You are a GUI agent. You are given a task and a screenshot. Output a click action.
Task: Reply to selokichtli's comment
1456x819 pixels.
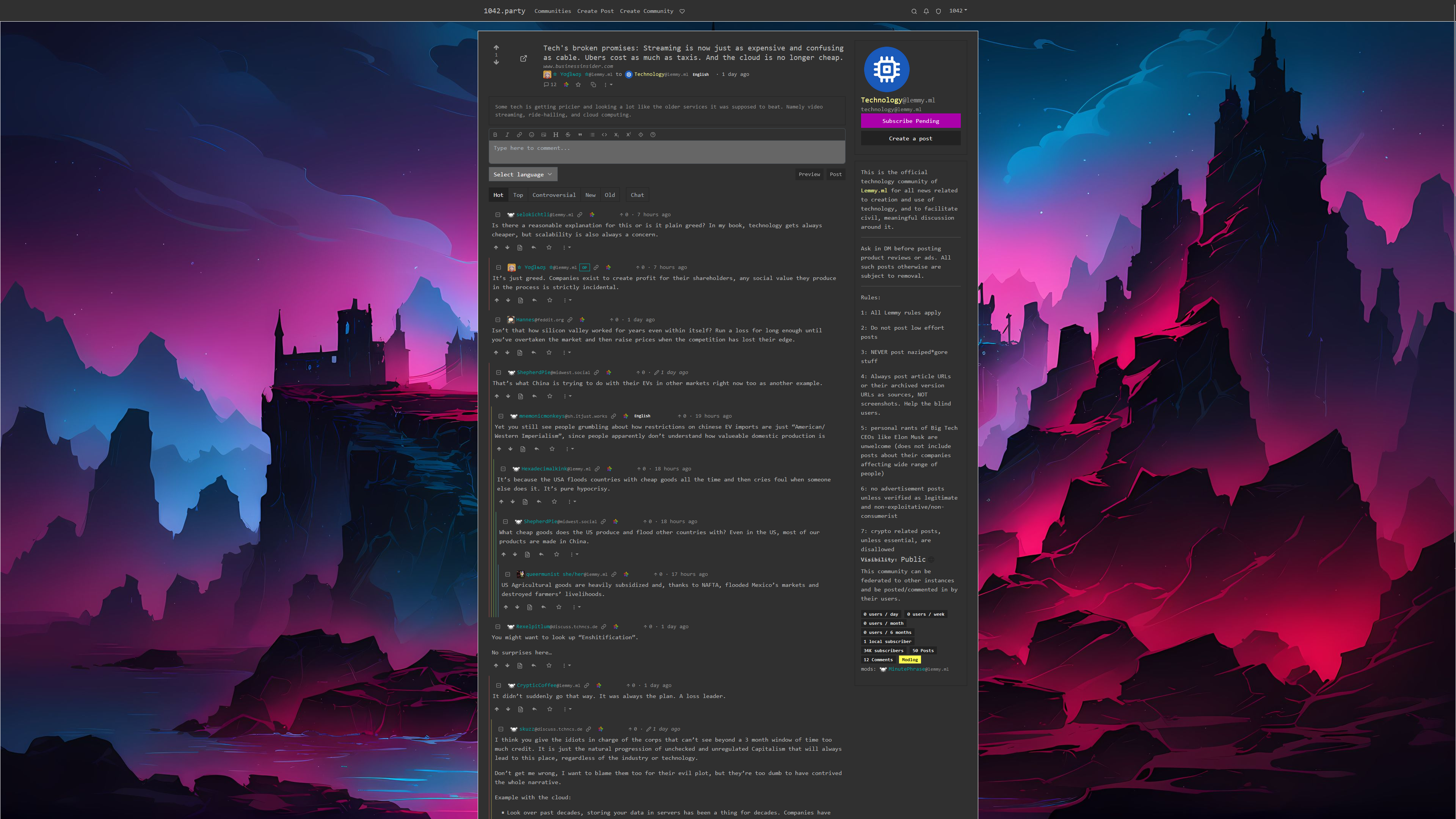click(533, 247)
